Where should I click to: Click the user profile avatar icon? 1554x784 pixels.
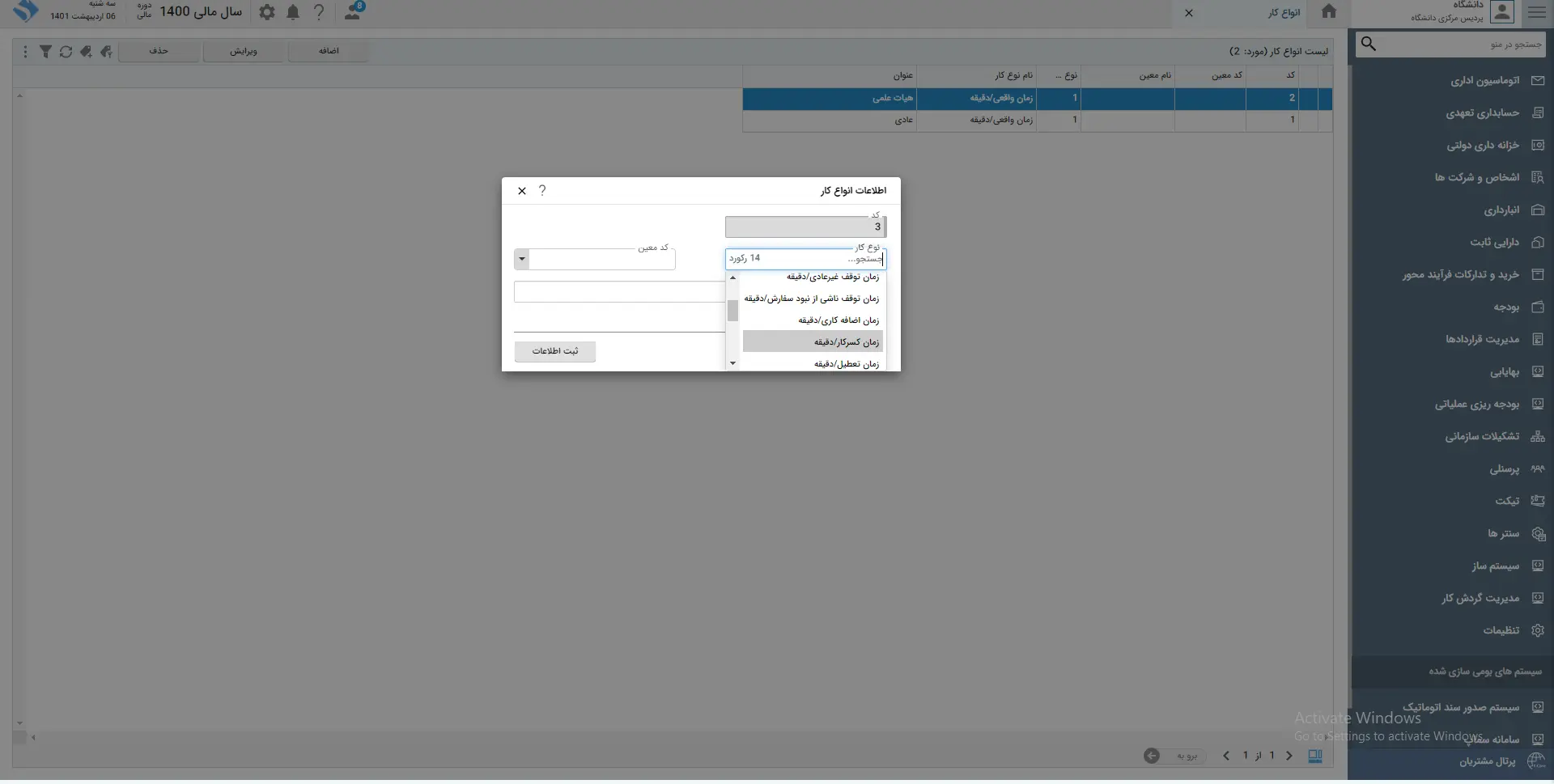1502,12
